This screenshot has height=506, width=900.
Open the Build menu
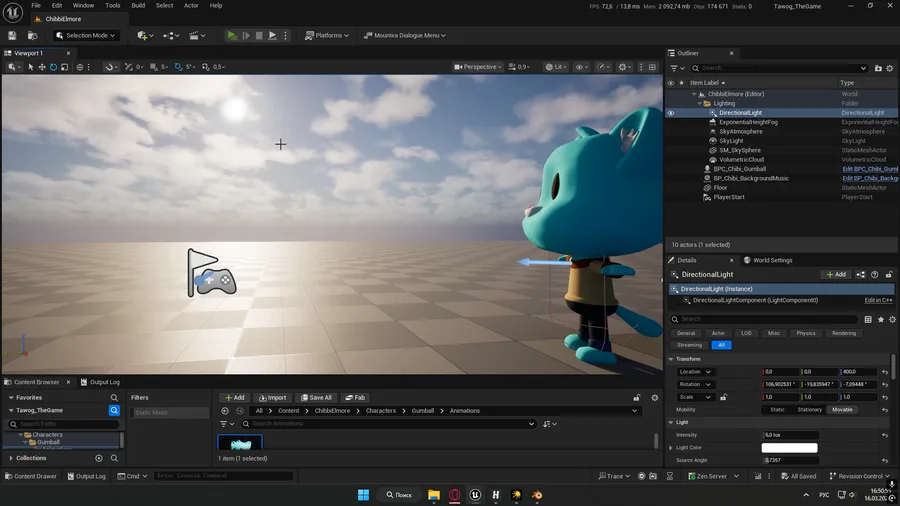click(x=138, y=6)
